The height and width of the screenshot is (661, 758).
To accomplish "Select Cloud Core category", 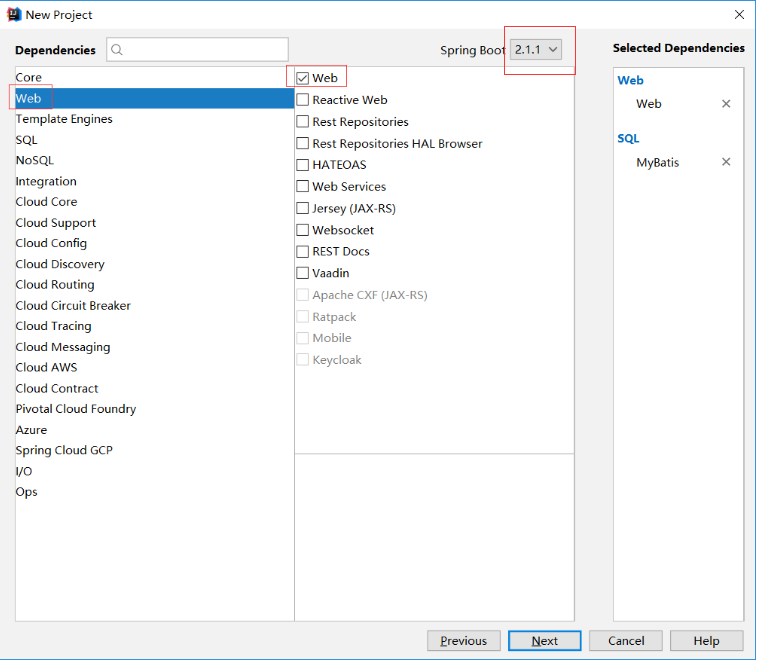I will [154, 202].
